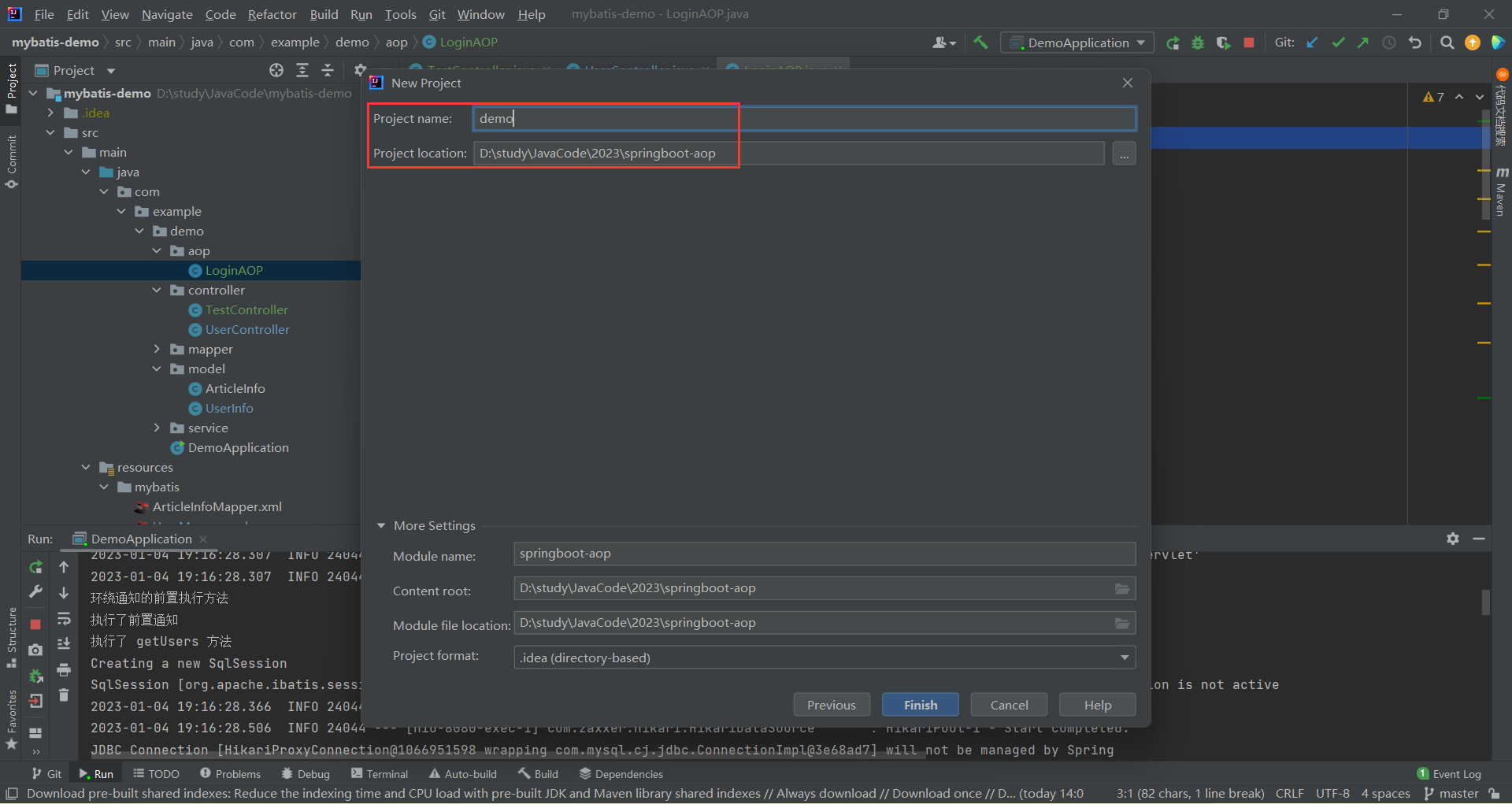This screenshot has width=1512, height=804.
Task: Collapse the aop folder
Action: tap(157, 251)
